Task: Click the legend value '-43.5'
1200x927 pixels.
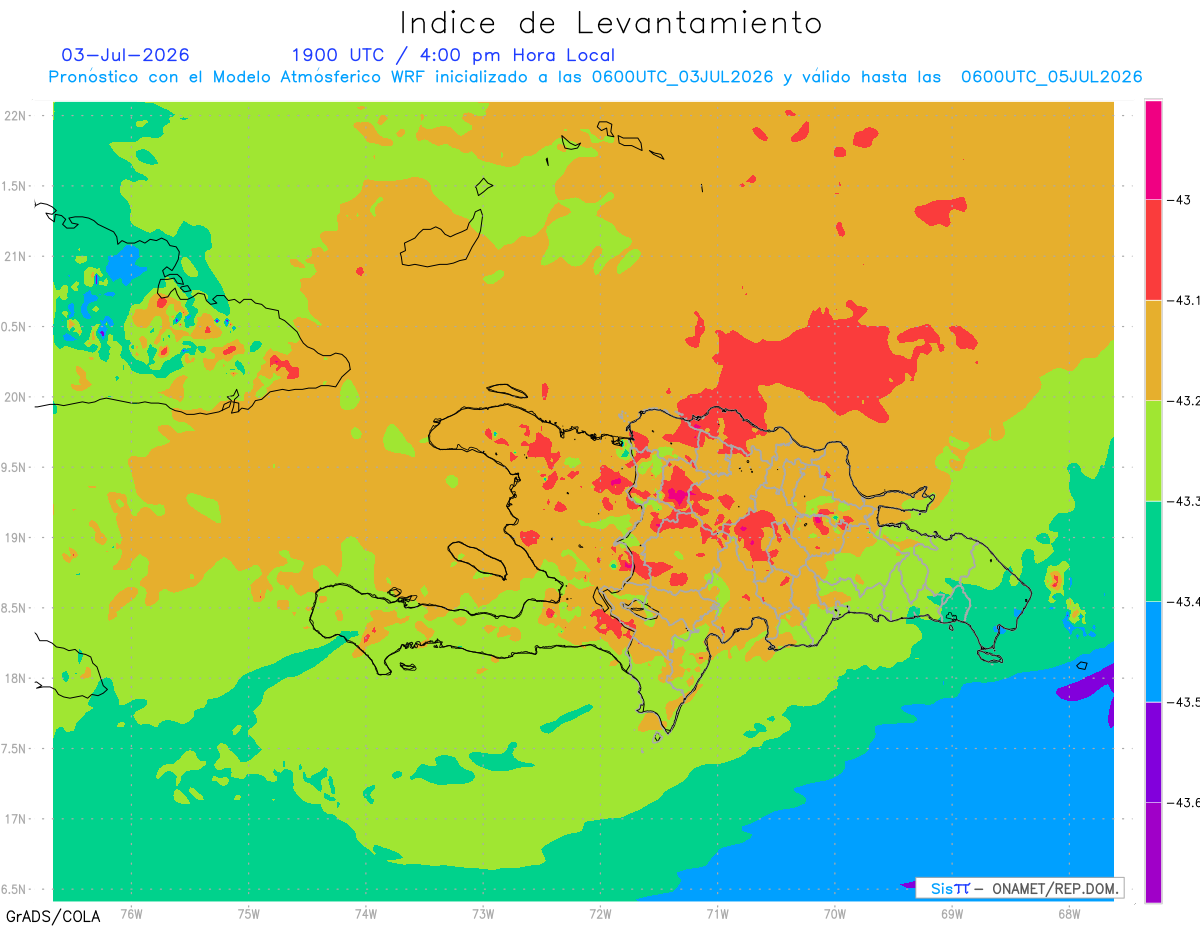Action: 1185,702
